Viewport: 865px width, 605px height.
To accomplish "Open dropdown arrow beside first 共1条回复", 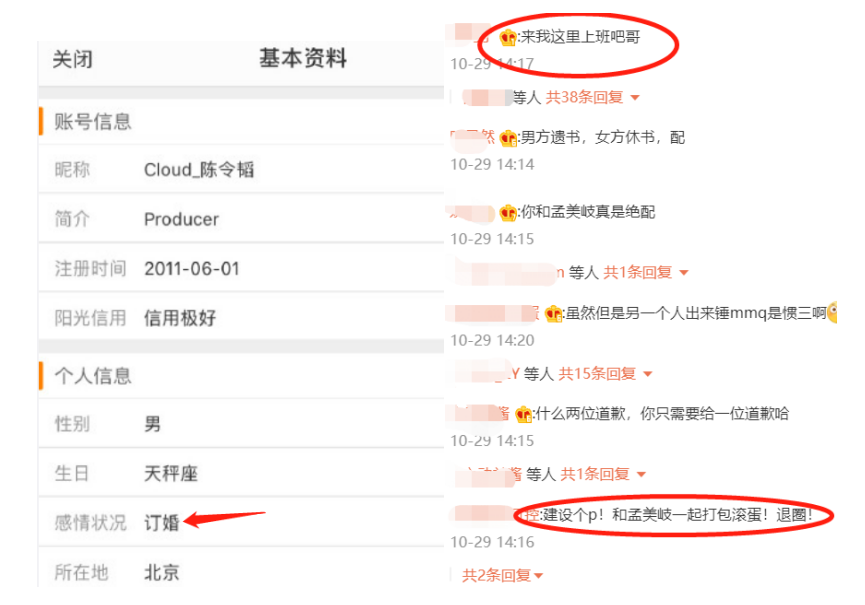I will point(684,272).
